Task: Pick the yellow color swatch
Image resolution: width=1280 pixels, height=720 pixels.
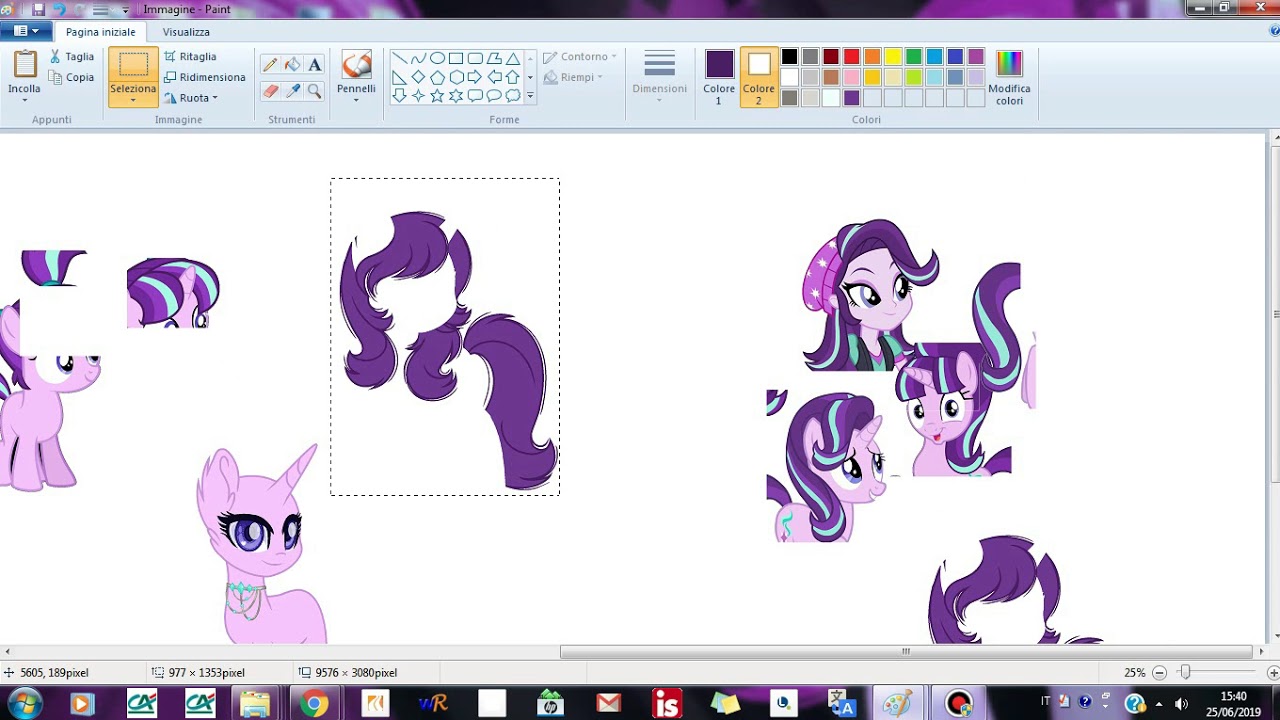Action: [x=893, y=57]
